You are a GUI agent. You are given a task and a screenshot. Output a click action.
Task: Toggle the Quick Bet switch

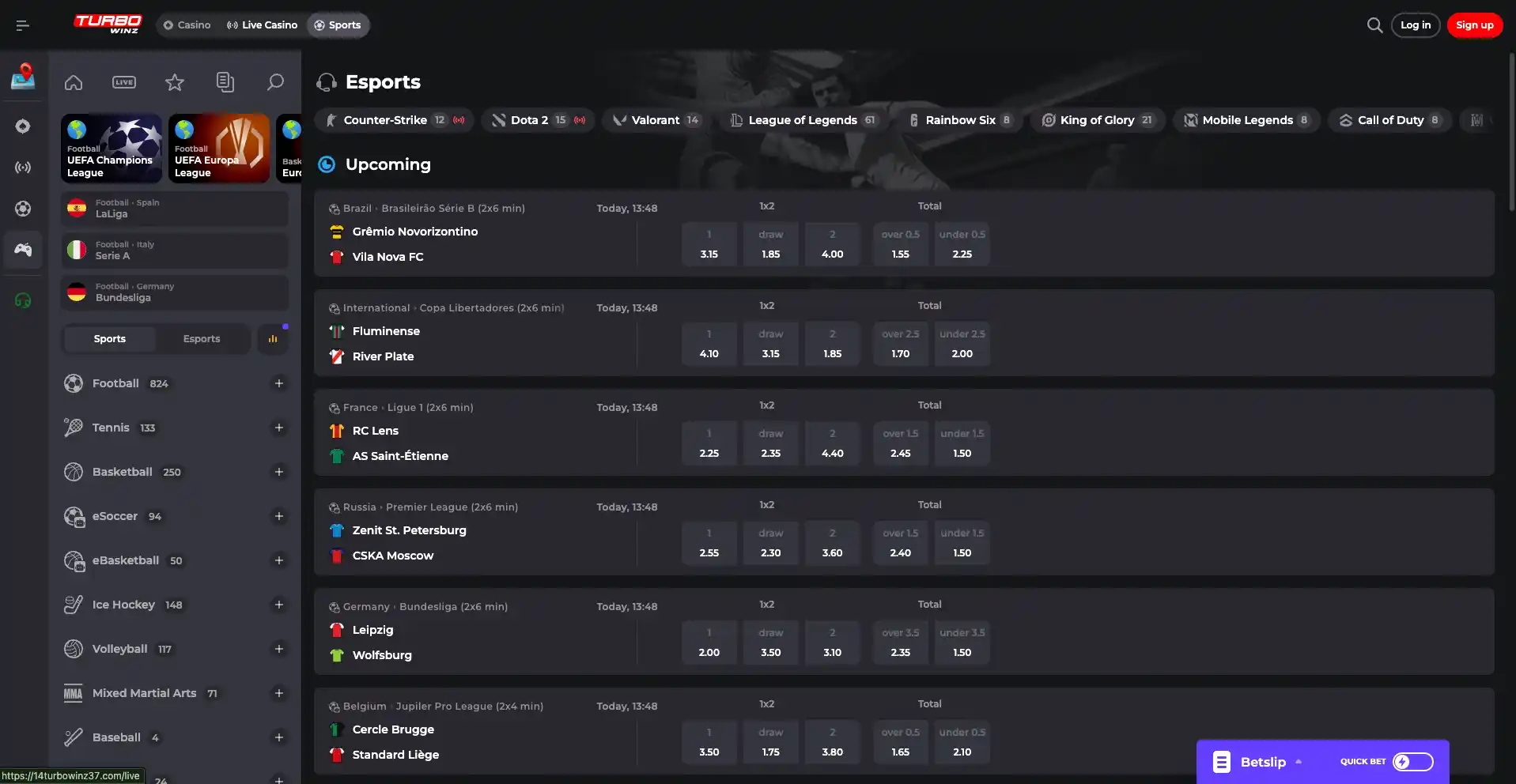coord(1412,762)
